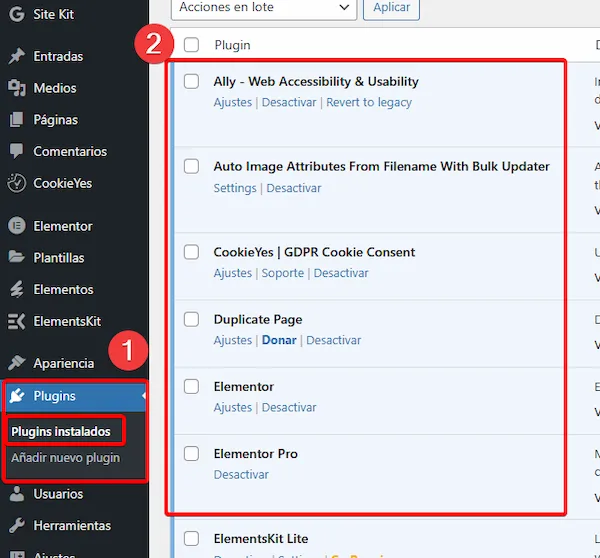Click the Usuarios person icon
Image resolution: width=600 pixels, height=558 pixels.
17,494
